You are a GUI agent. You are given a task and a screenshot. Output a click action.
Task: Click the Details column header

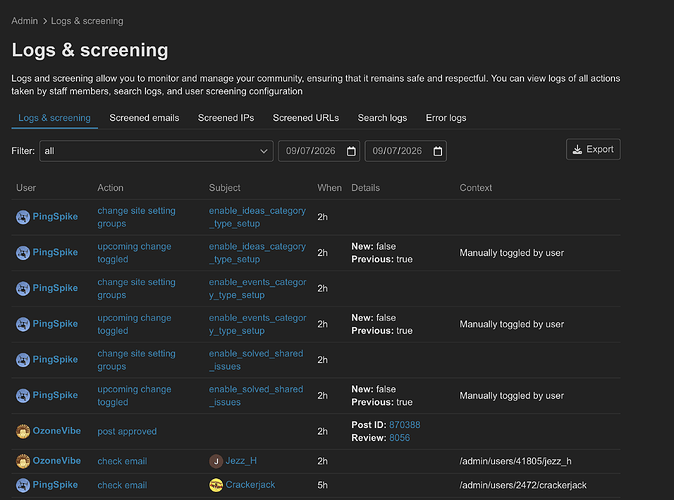(365, 188)
